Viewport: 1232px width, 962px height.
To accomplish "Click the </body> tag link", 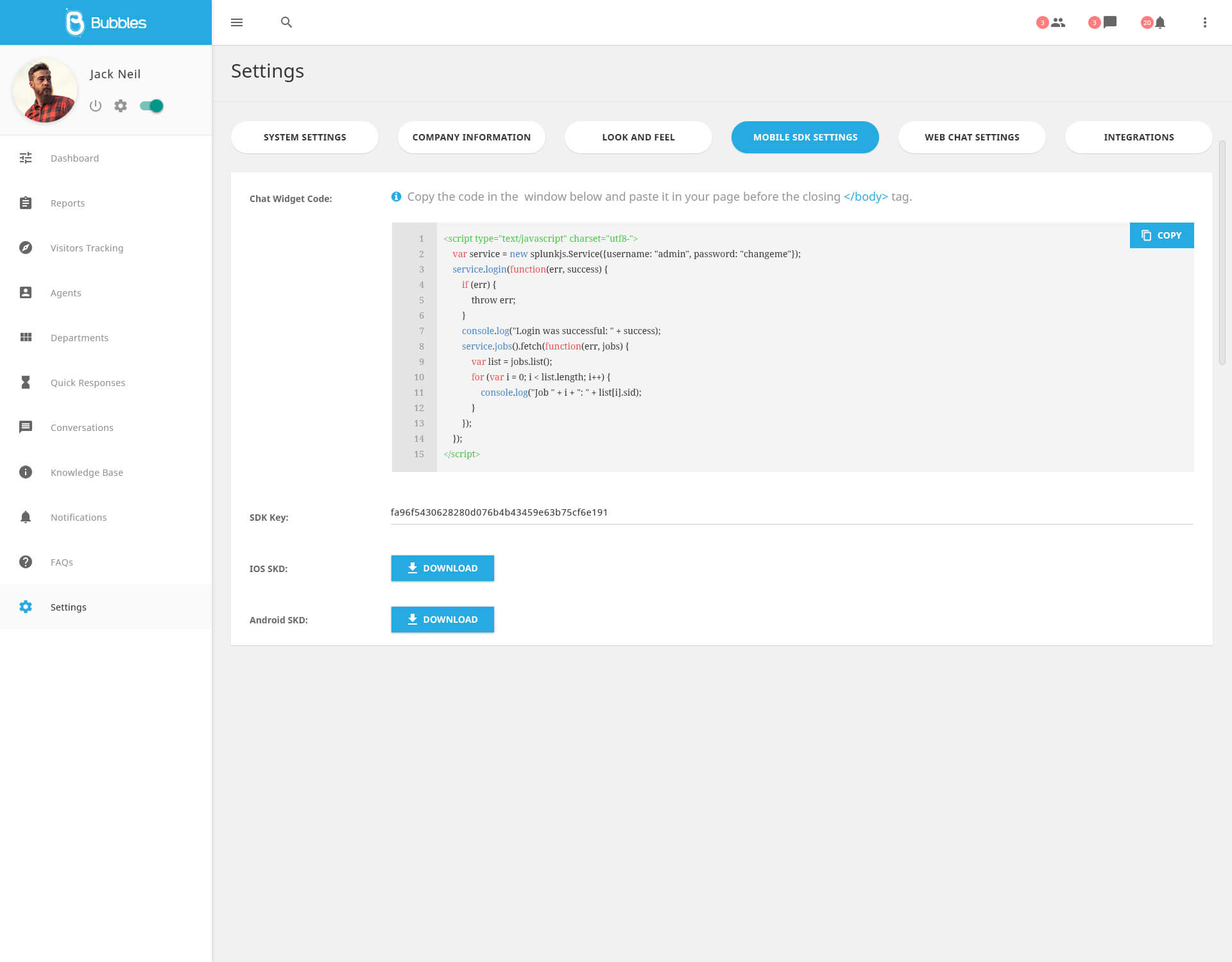I will pyautogui.click(x=866, y=197).
